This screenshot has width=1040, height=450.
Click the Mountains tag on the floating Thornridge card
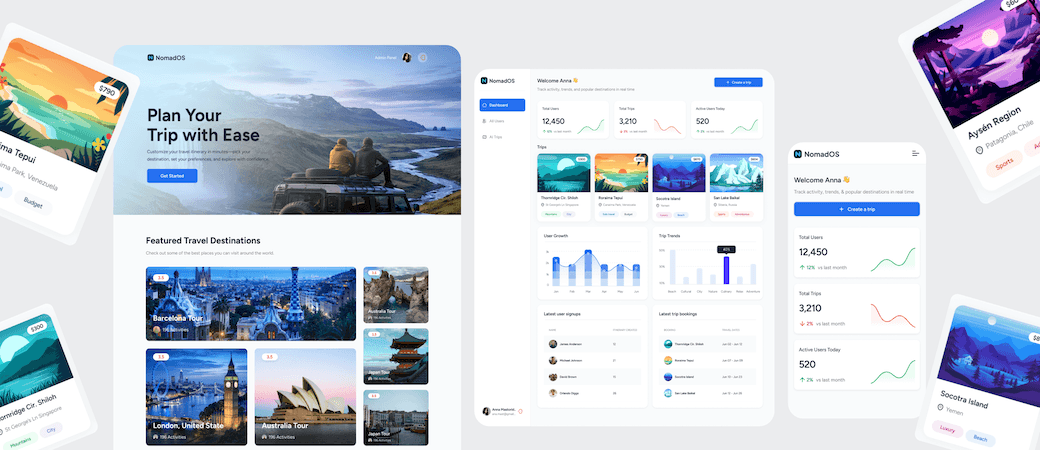point(20,439)
